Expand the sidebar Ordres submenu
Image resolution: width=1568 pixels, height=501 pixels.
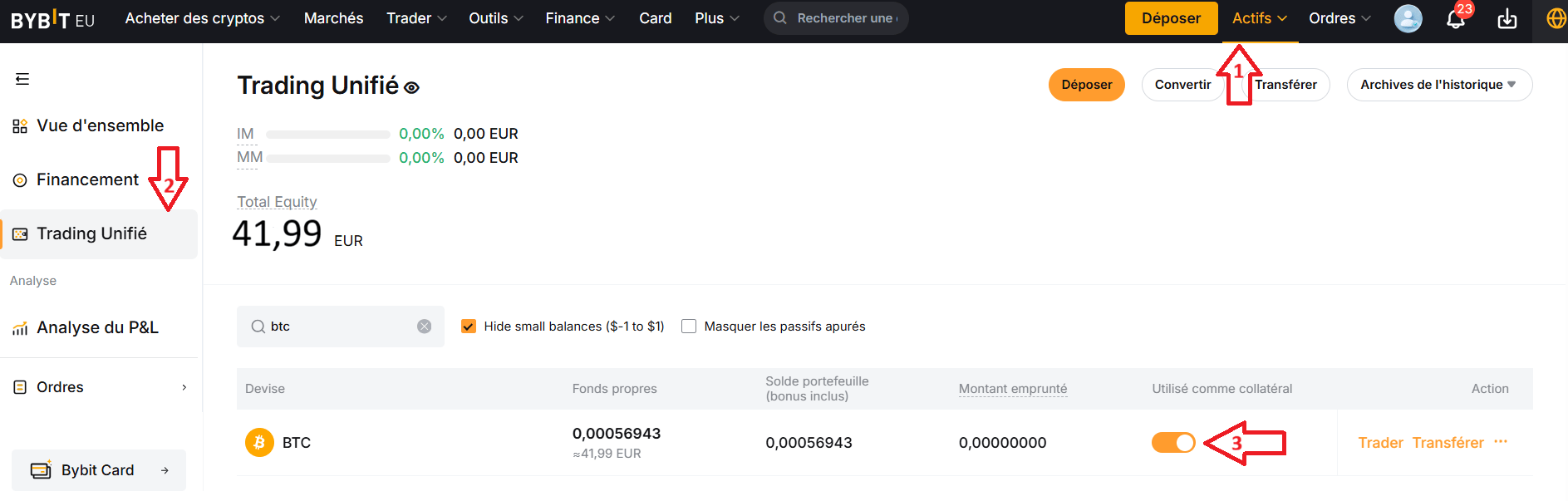[184, 387]
